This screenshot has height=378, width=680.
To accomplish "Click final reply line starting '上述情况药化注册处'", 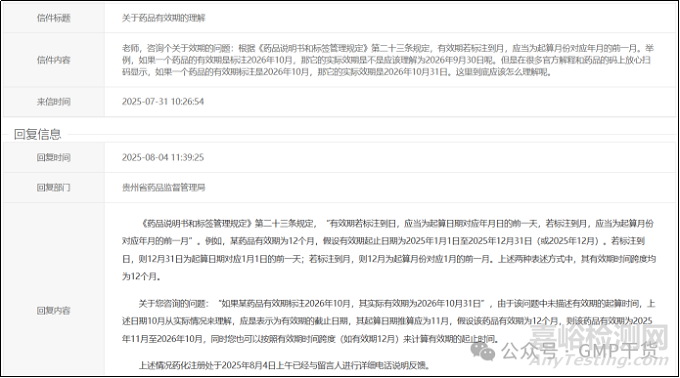I will [x=285, y=365].
